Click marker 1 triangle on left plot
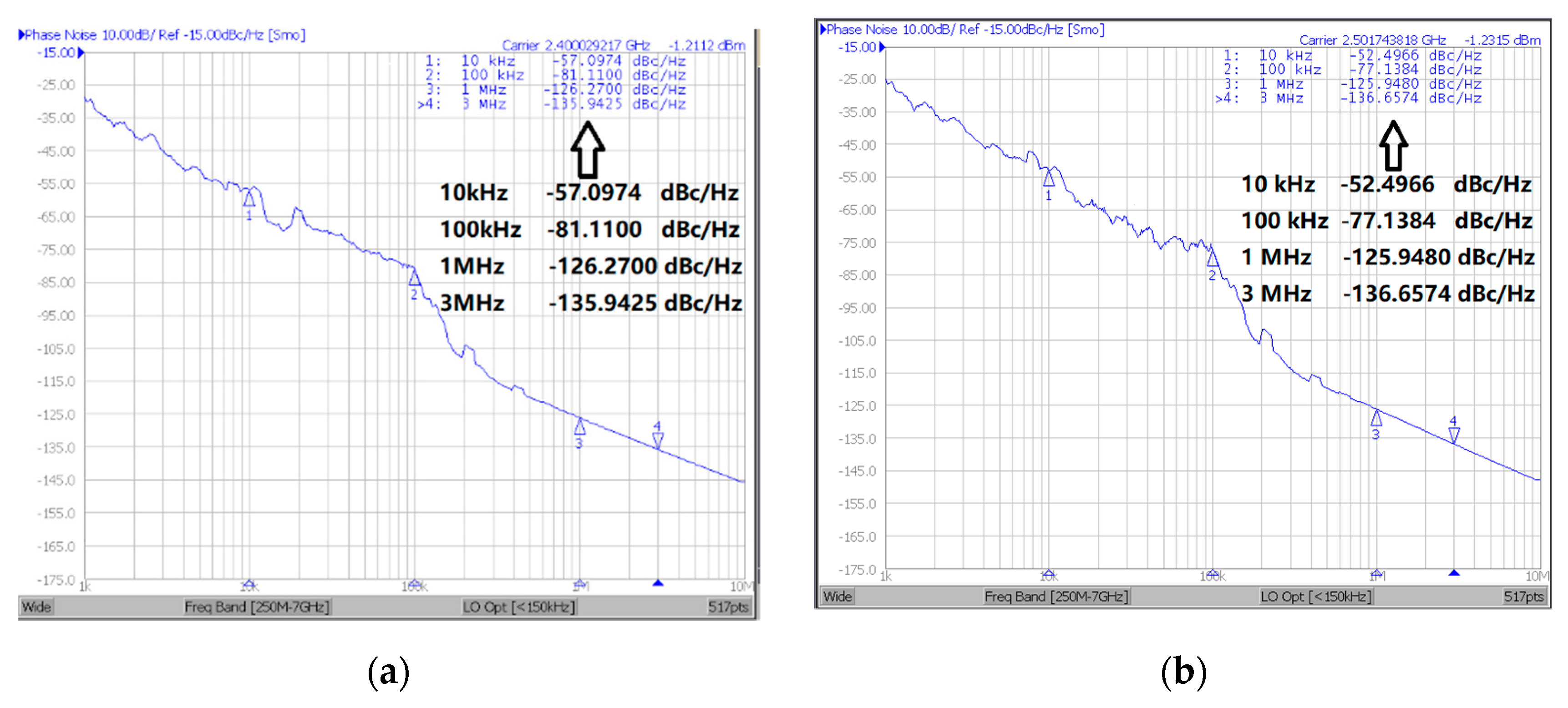Screen dimensions: 1568x708 coord(249,199)
